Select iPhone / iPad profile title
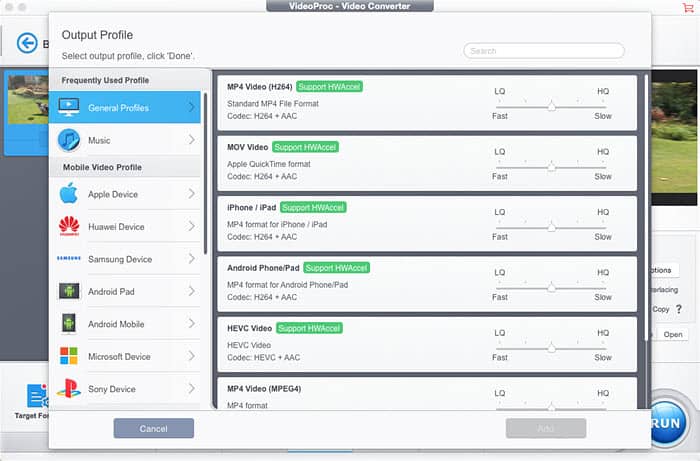This screenshot has width=700, height=461. tap(251, 208)
